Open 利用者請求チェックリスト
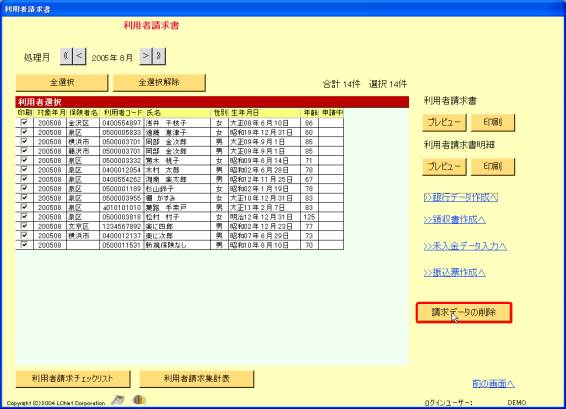 [73, 379]
